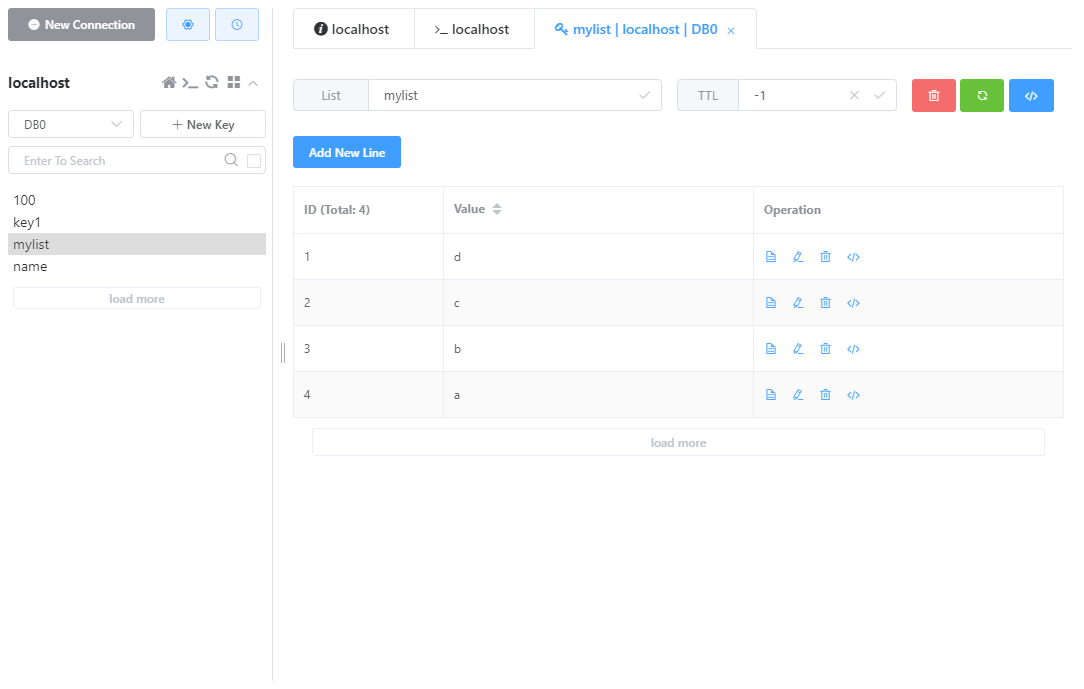1084x689 pixels.
Task: Refresh the localhost connection icon
Action: point(212,82)
